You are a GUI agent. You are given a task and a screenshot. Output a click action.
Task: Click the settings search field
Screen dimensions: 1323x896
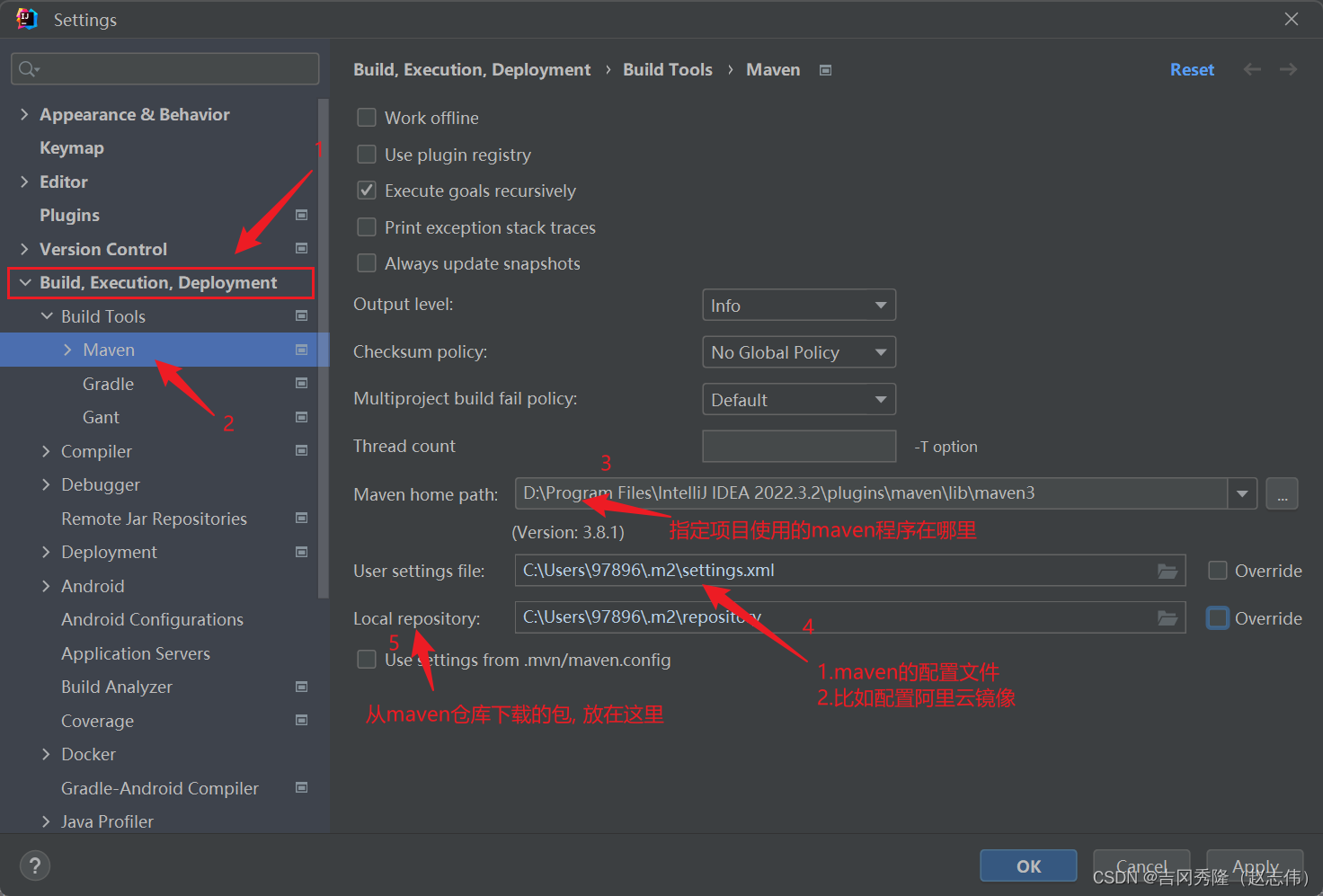click(x=165, y=69)
